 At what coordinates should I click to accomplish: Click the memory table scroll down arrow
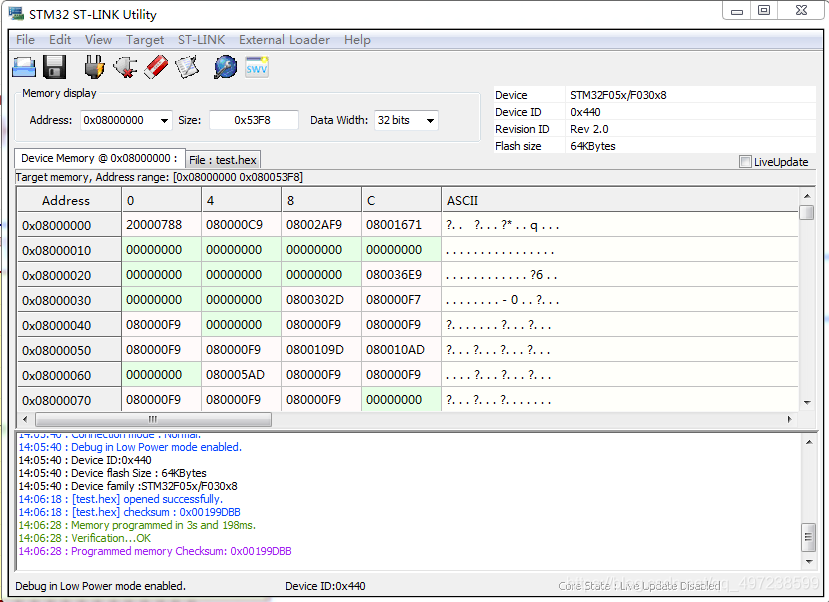(x=807, y=403)
